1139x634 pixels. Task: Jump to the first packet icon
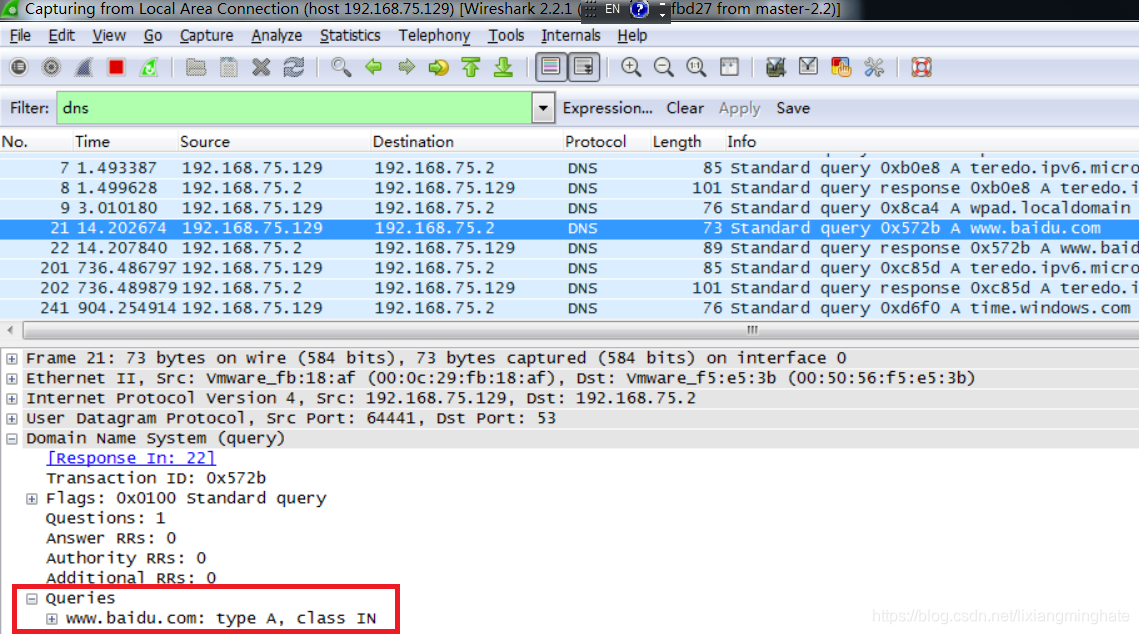point(471,68)
